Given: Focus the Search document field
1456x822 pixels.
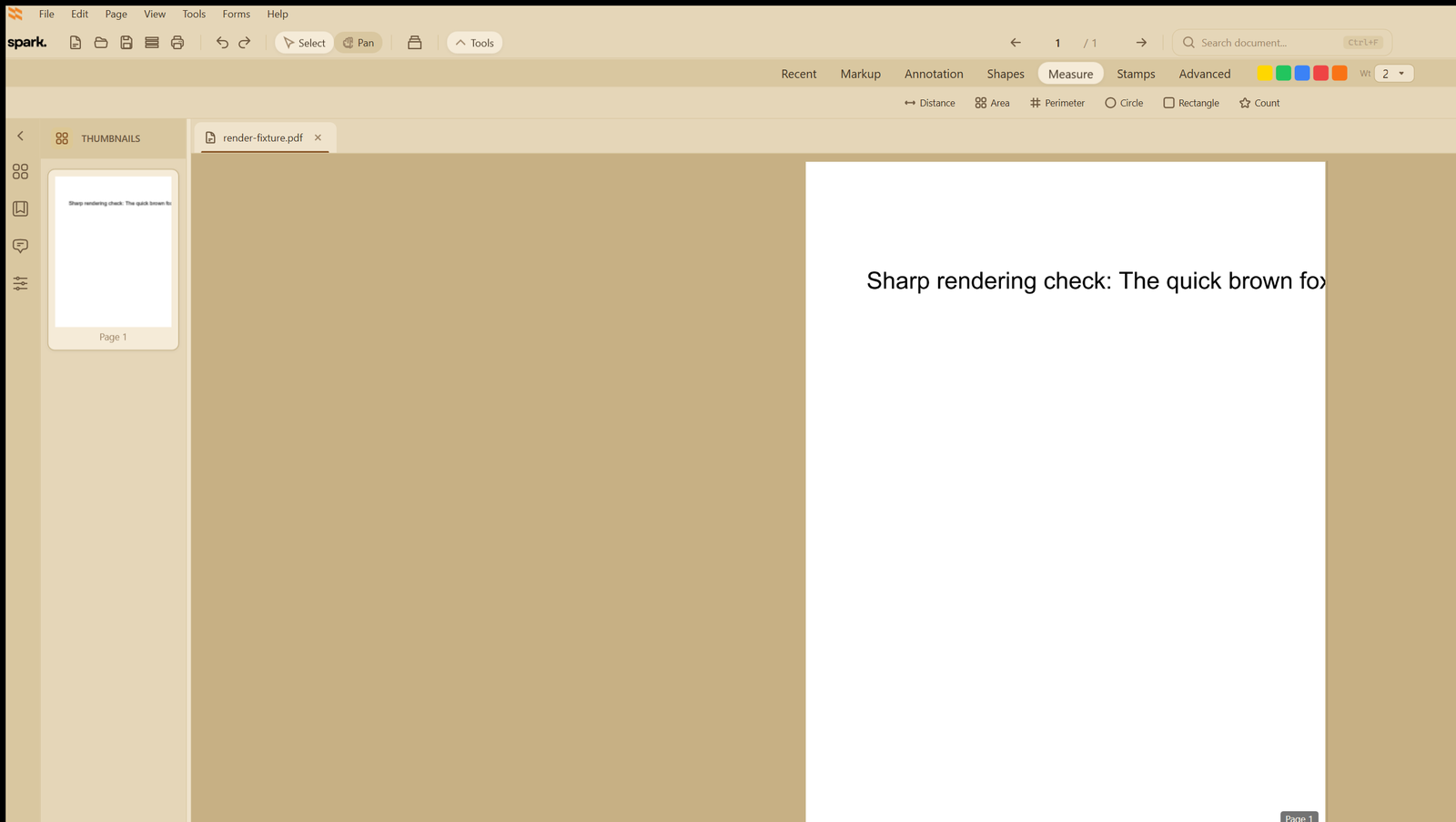Looking at the screenshot, I should coord(1281,43).
